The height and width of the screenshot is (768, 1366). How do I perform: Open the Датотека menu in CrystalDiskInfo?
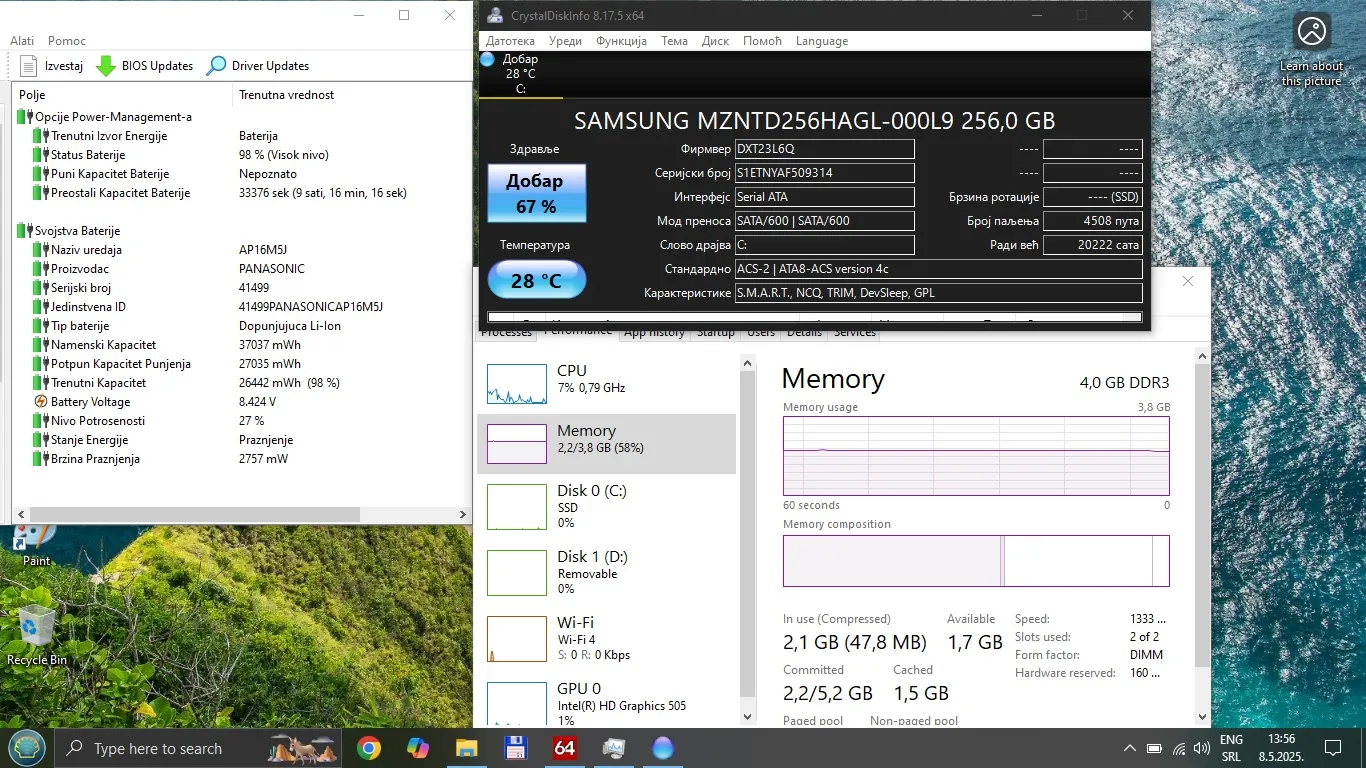point(511,41)
